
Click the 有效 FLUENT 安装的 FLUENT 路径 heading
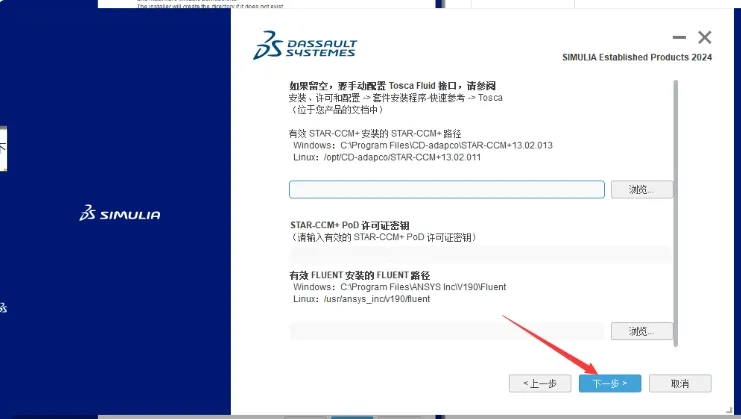[x=360, y=275]
